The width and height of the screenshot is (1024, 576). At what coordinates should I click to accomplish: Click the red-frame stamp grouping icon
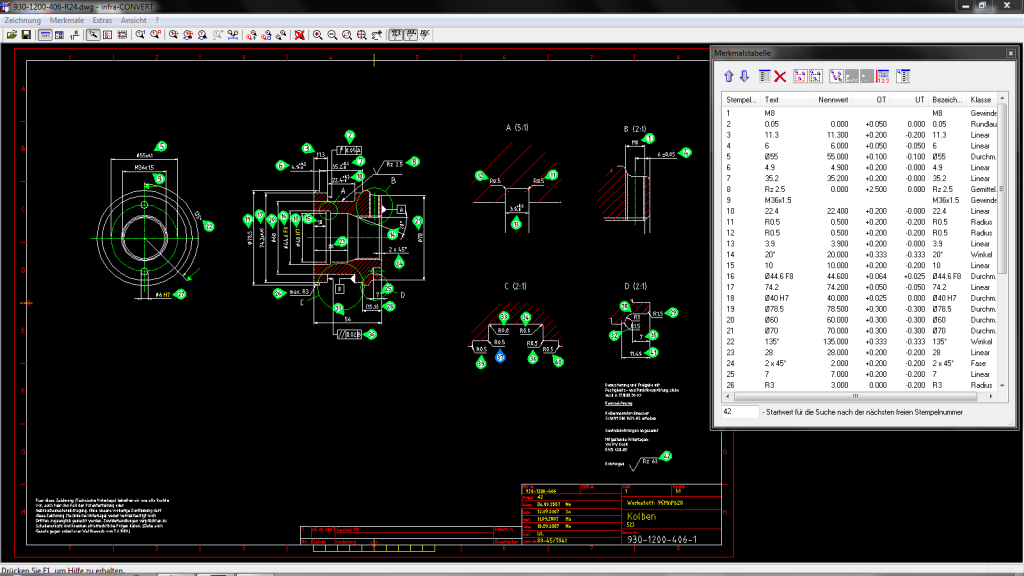pyautogui.click(x=800, y=76)
